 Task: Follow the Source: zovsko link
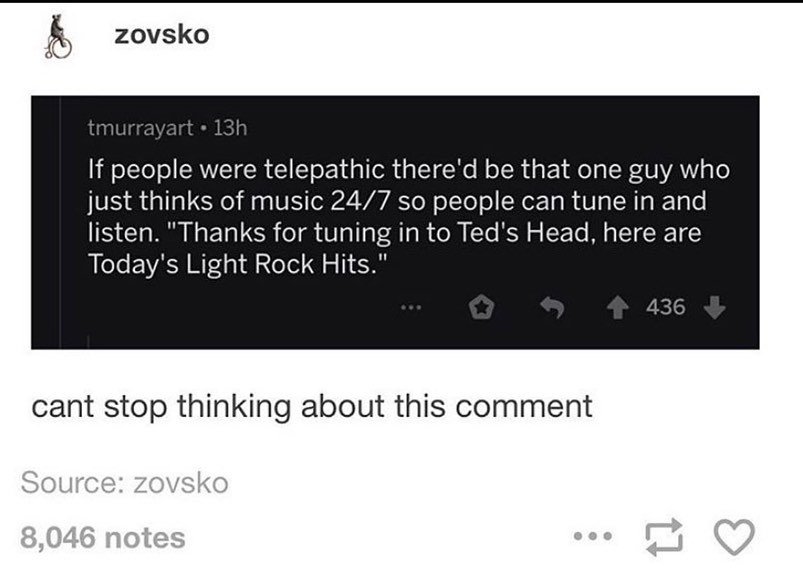[x=124, y=483]
